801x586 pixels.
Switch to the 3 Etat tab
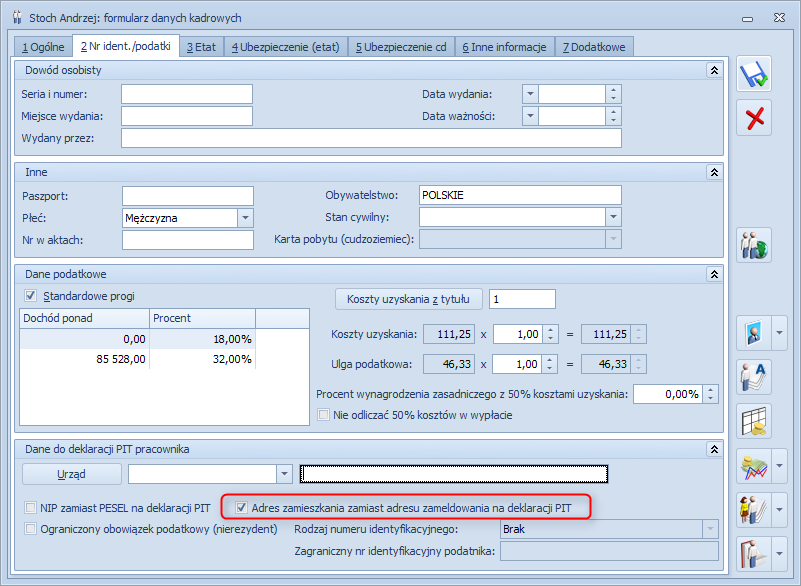tap(202, 45)
